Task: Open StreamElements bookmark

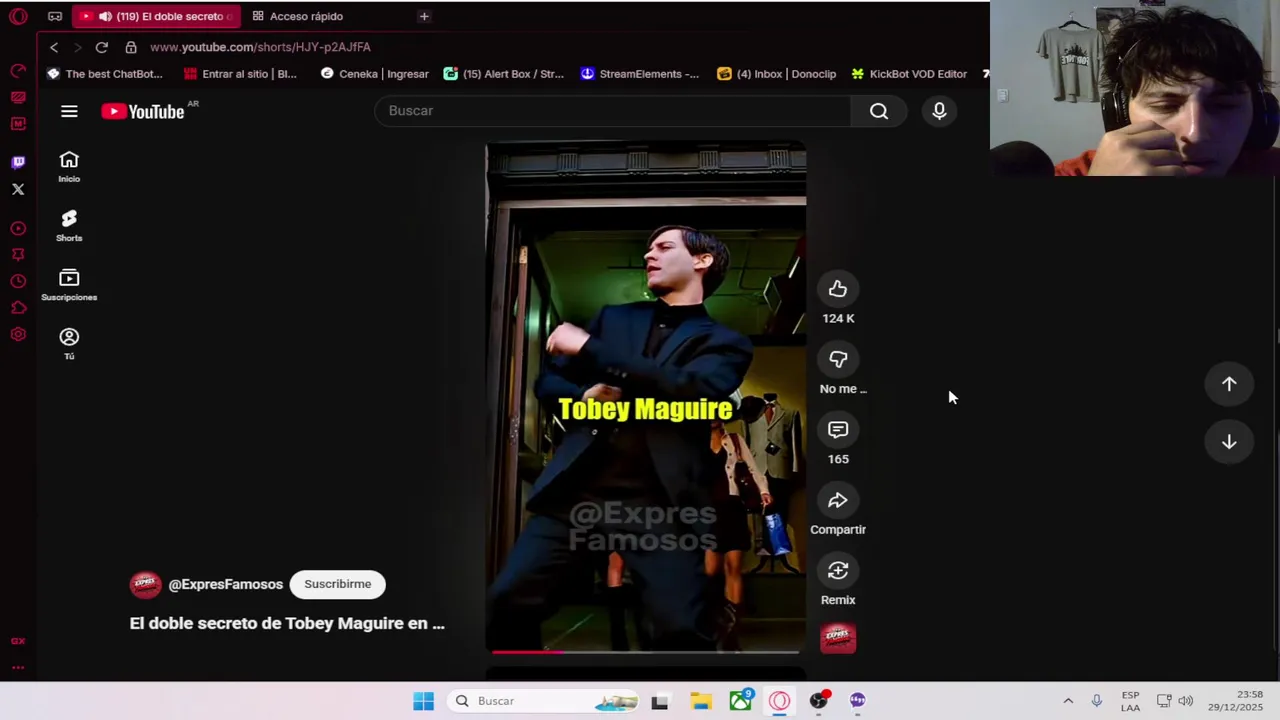Action: pyautogui.click(x=640, y=74)
